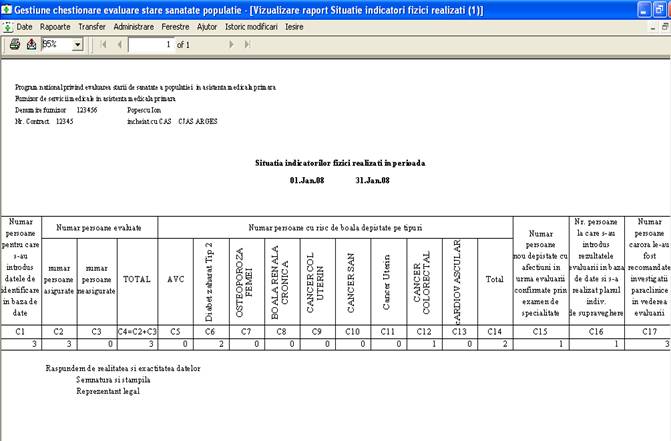Click the print report icon

(14, 45)
